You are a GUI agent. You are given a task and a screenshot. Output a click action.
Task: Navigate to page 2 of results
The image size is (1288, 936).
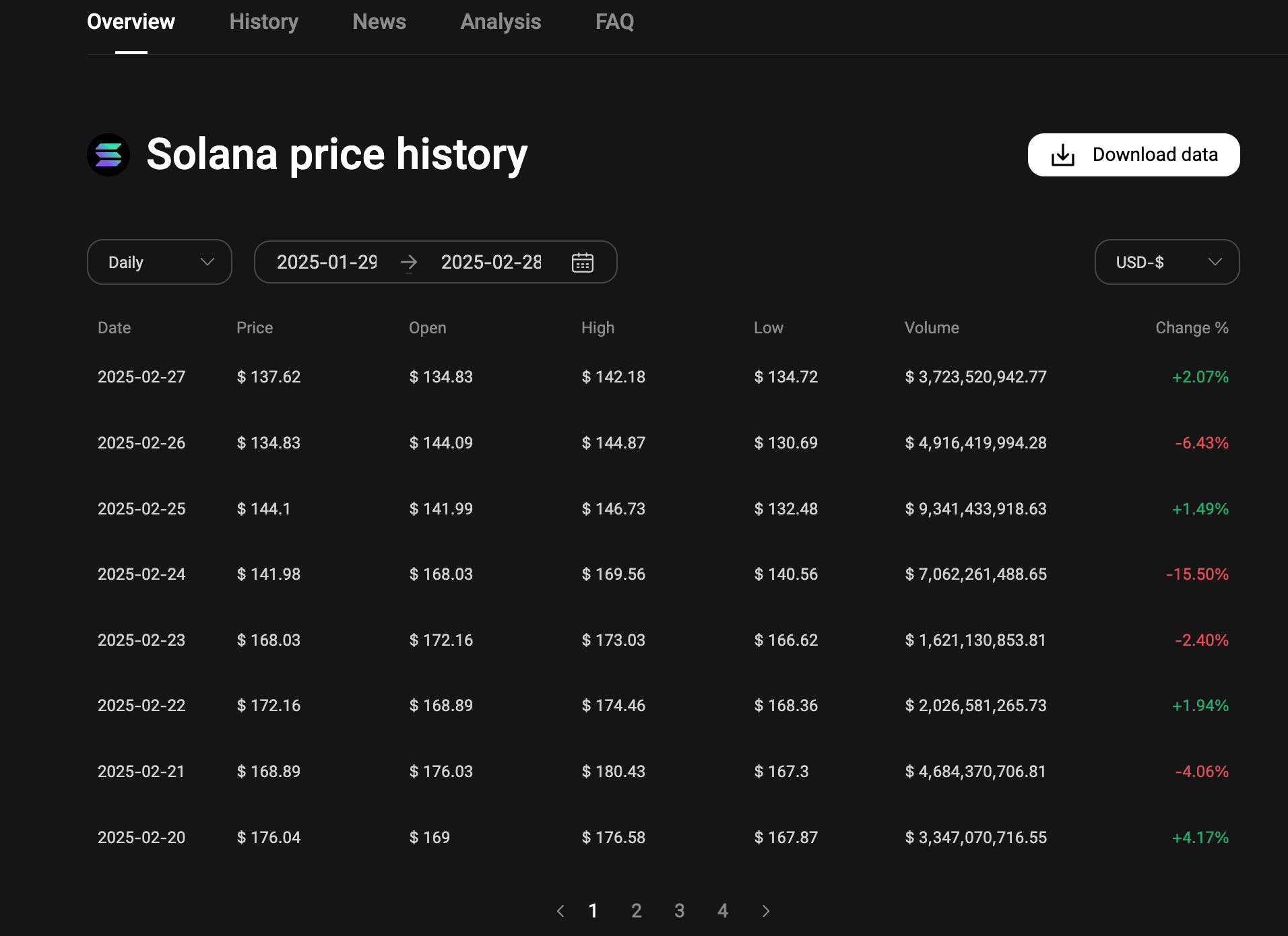pos(637,910)
